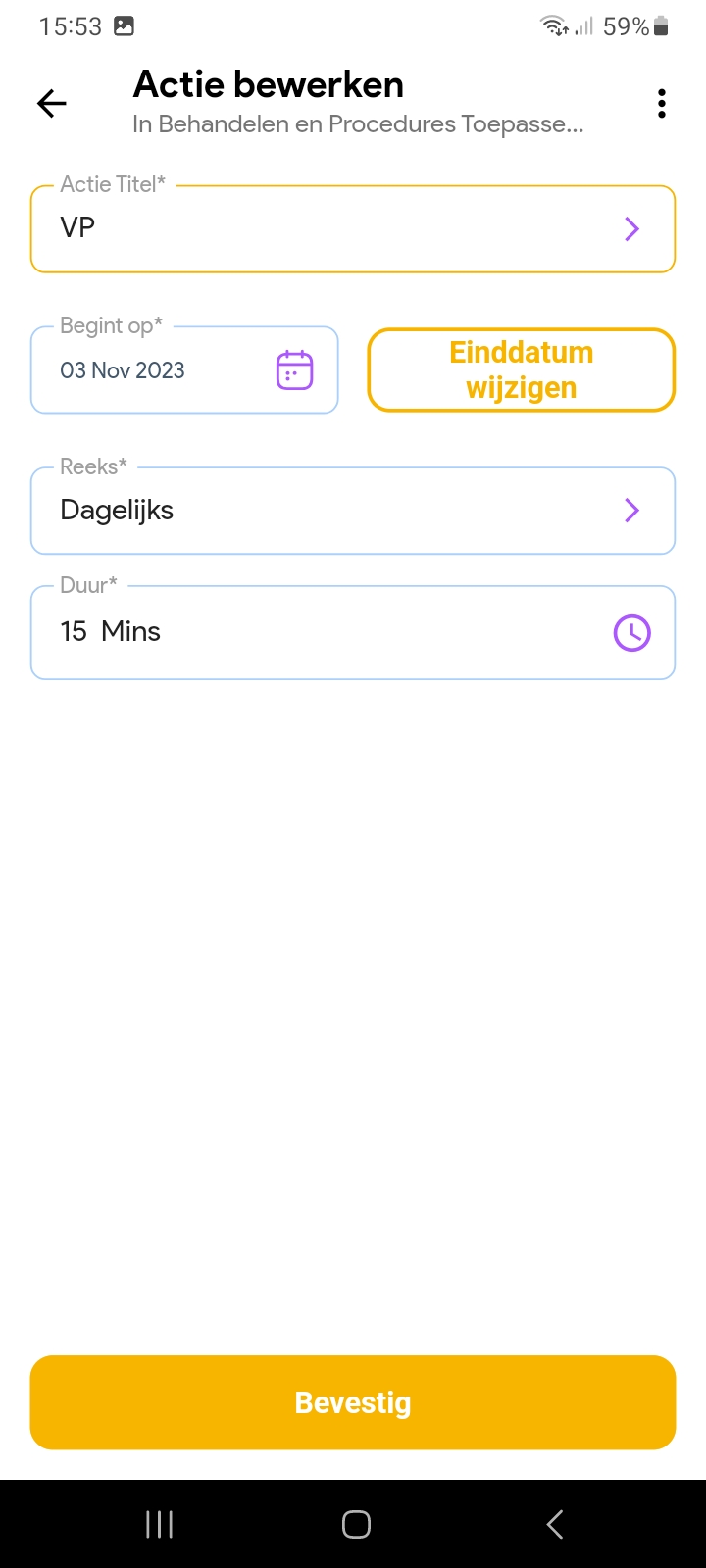Open calendar picker for start date

(294, 370)
